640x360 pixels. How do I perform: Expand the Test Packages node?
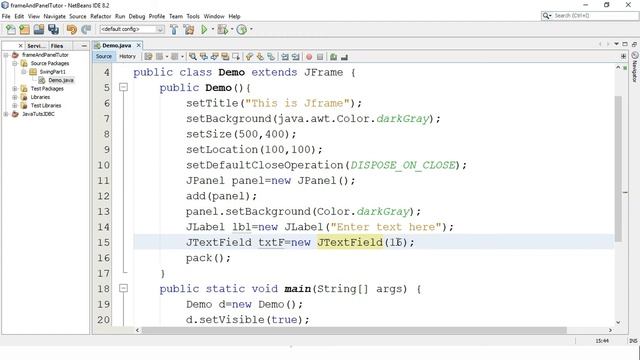tap(15, 89)
